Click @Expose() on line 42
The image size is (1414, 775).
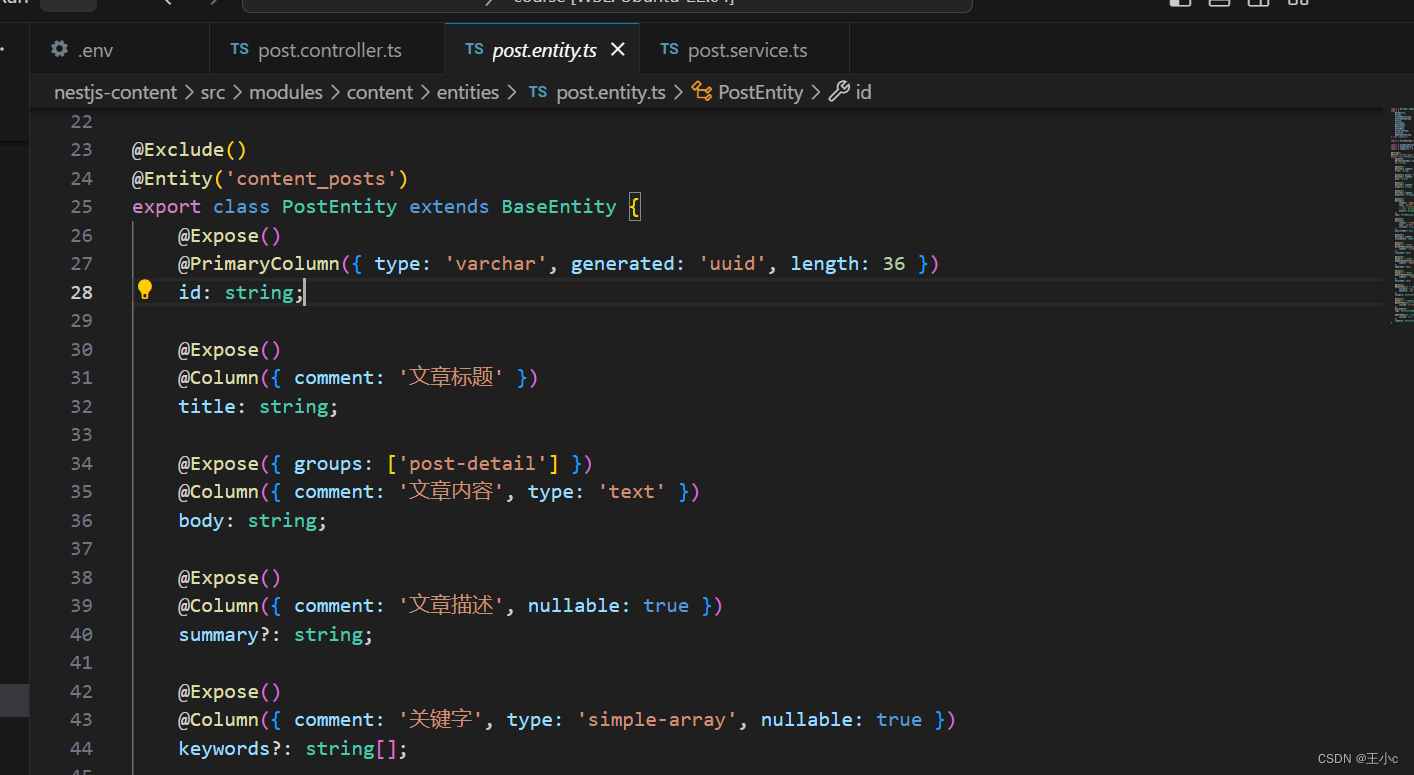(x=230, y=692)
